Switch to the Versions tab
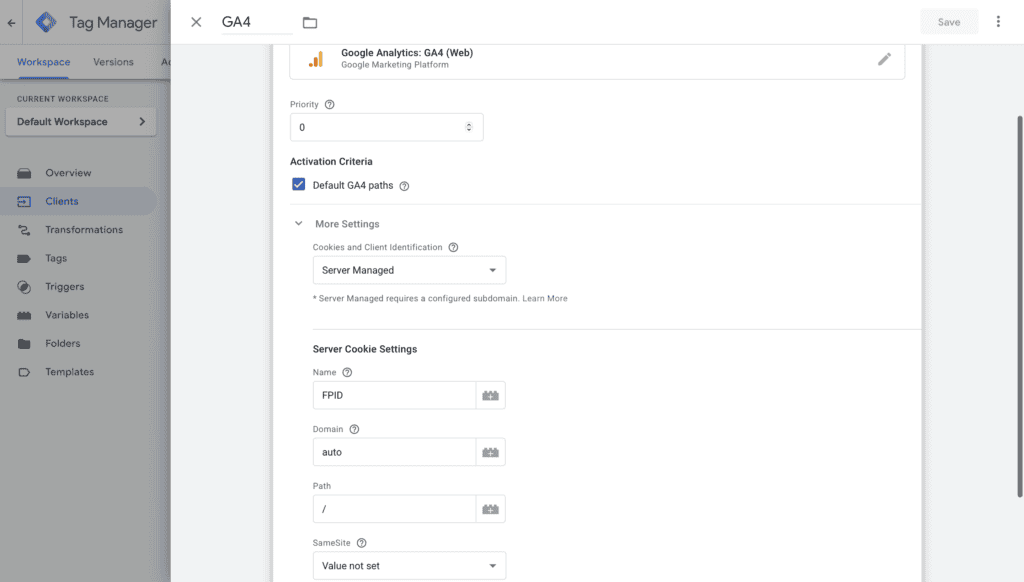 (x=113, y=62)
